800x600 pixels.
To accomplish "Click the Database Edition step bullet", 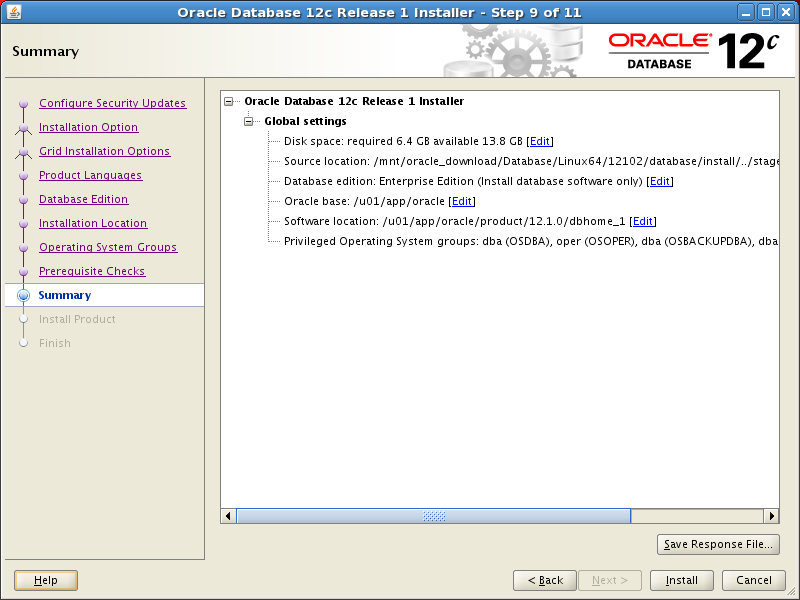I will pos(23,199).
